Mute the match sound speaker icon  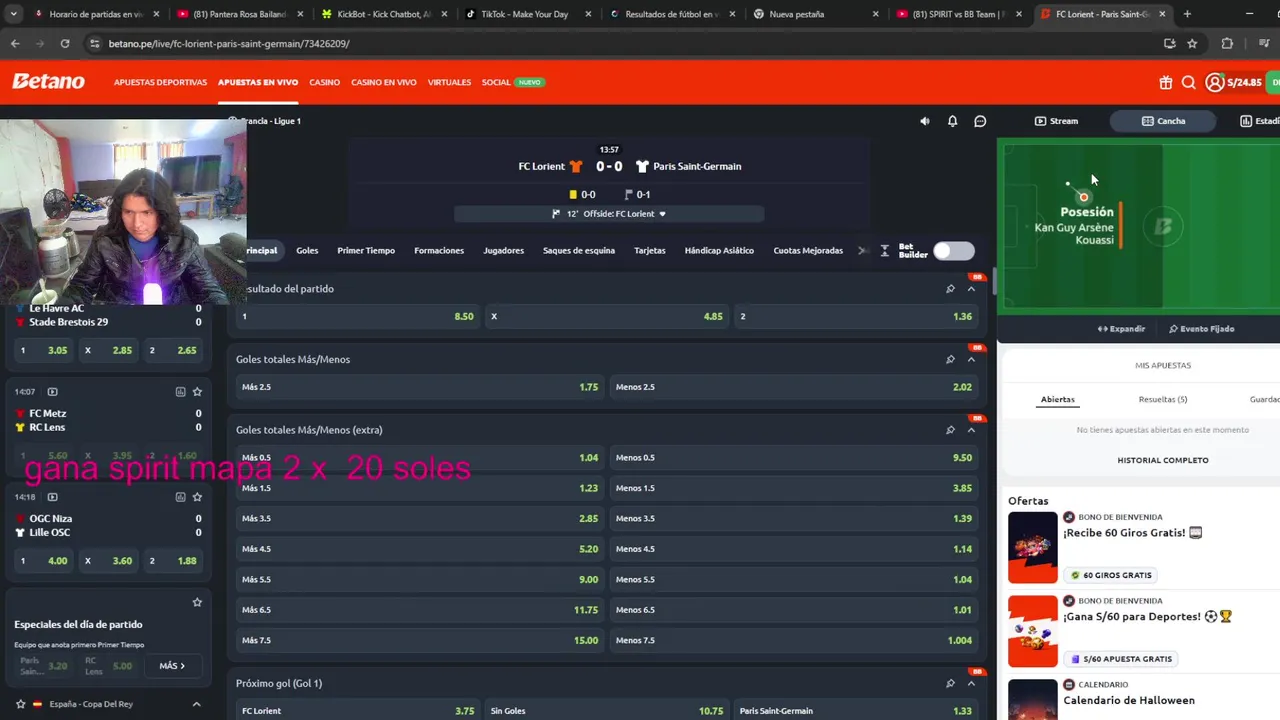pos(924,121)
